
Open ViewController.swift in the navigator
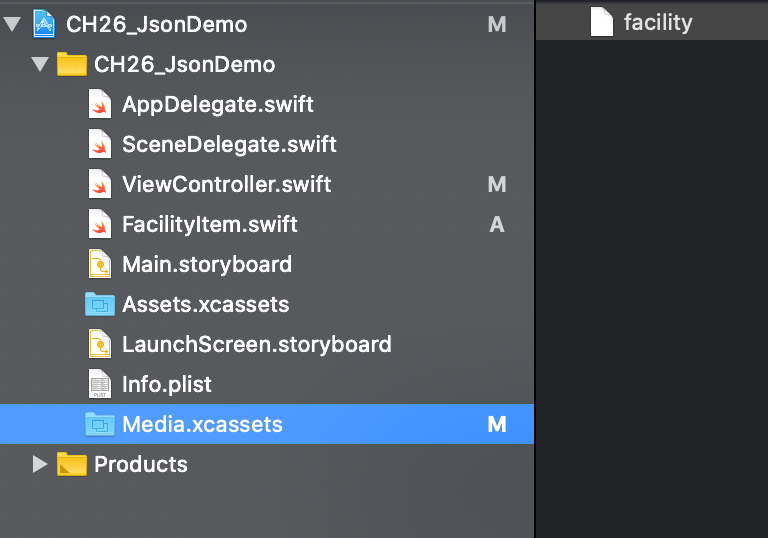pyautogui.click(x=226, y=184)
